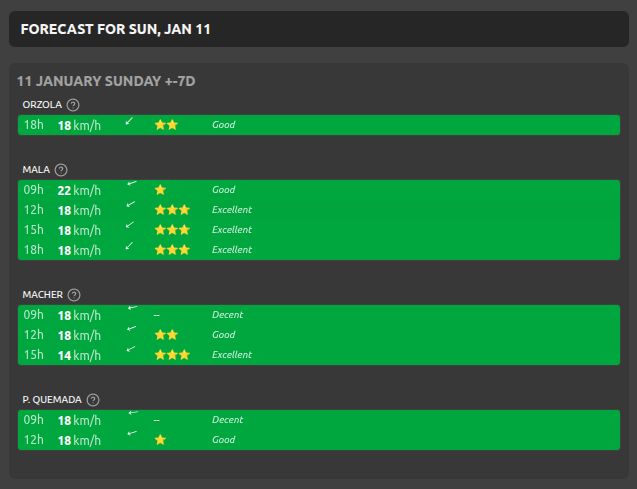Select the single star rating in Mala 09h row
The image size is (637, 489).
(160, 190)
